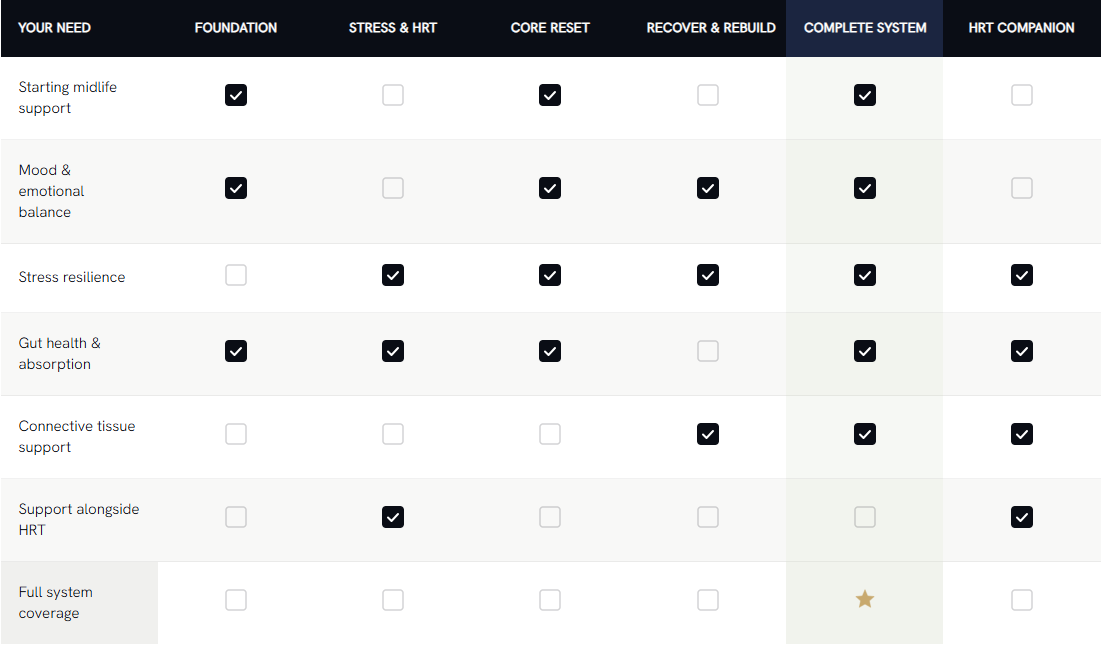Toggle Foundation checkbox for Starting midlife support
This screenshot has height=645, width=1101.
pyautogui.click(x=236, y=95)
